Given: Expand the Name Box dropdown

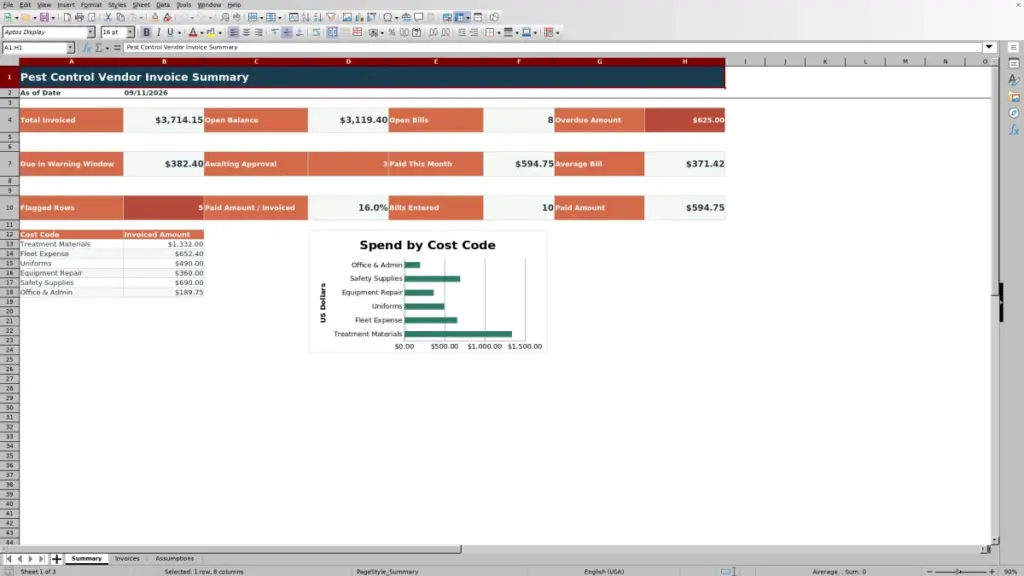Looking at the screenshot, I should point(70,48).
